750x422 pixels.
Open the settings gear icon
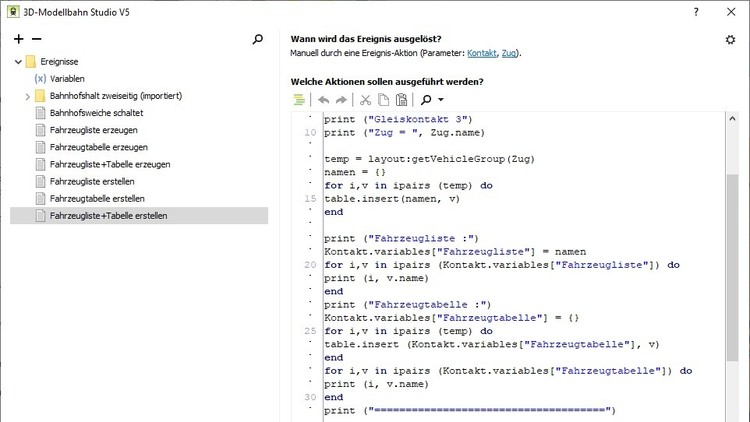pos(730,40)
